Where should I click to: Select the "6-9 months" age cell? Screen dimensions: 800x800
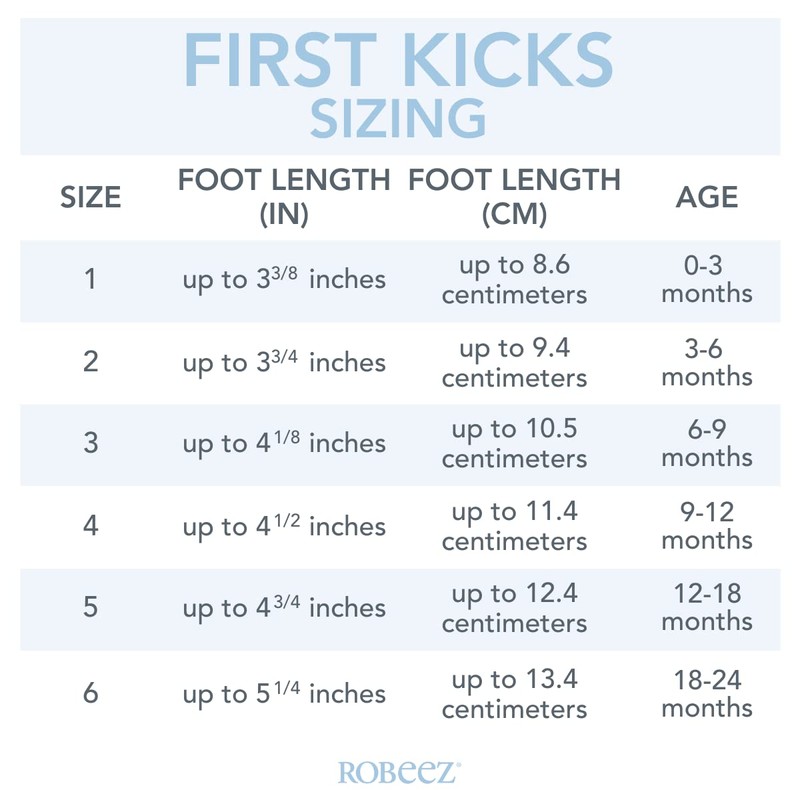click(707, 444)
